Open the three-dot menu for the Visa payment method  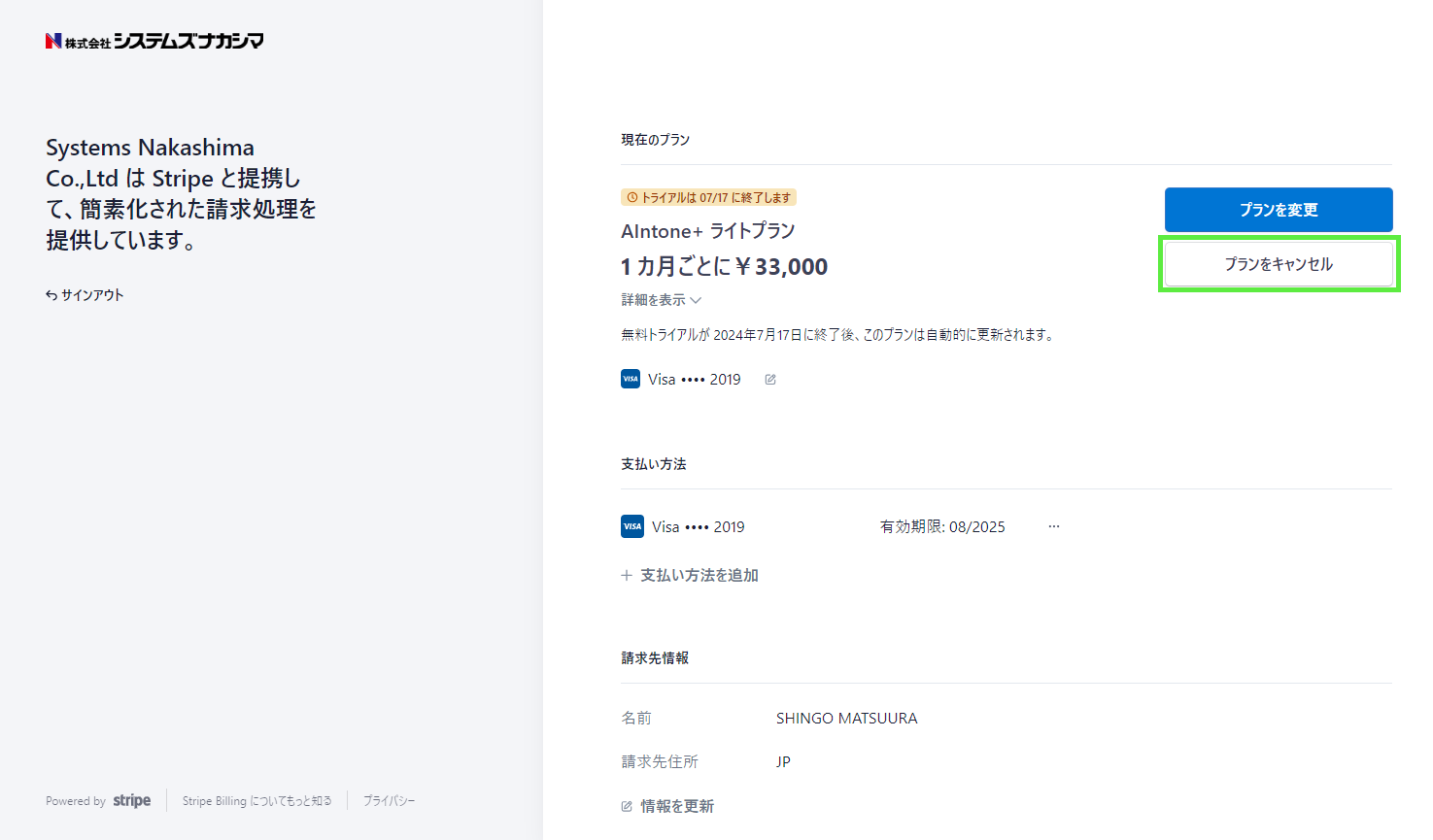[x=1054, y=526]
